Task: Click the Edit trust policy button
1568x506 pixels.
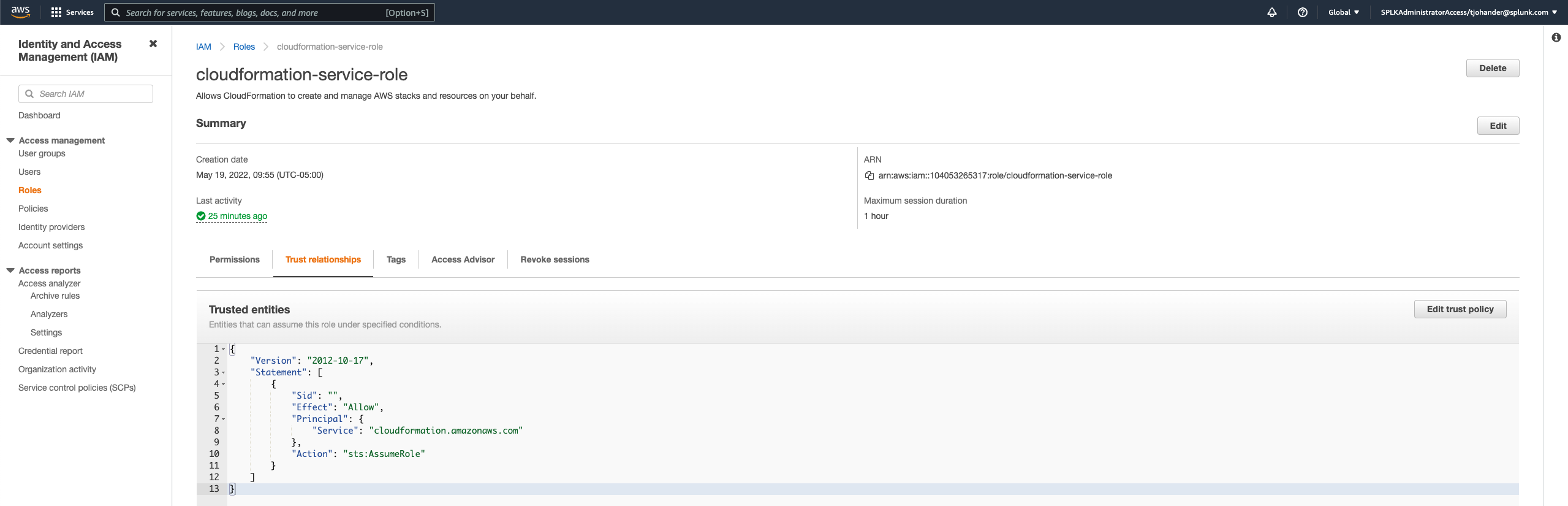Action: click(1460, 309)
